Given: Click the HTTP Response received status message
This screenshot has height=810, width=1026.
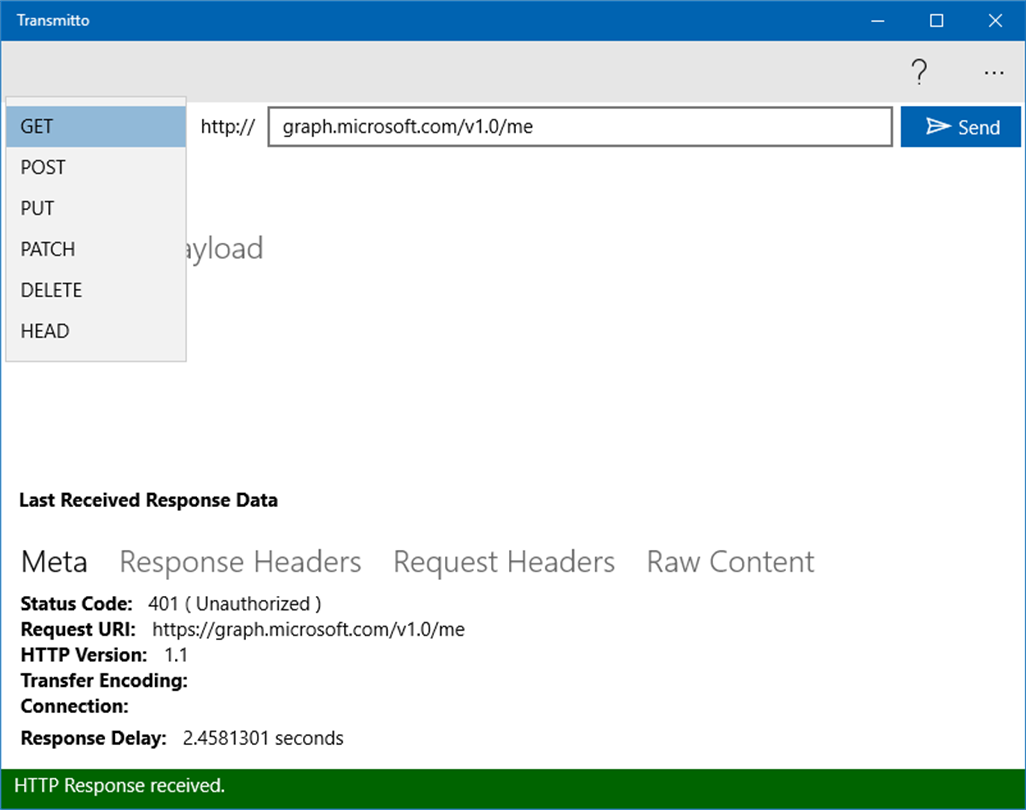Looking at the screenshot, I should tap(120, 786).
